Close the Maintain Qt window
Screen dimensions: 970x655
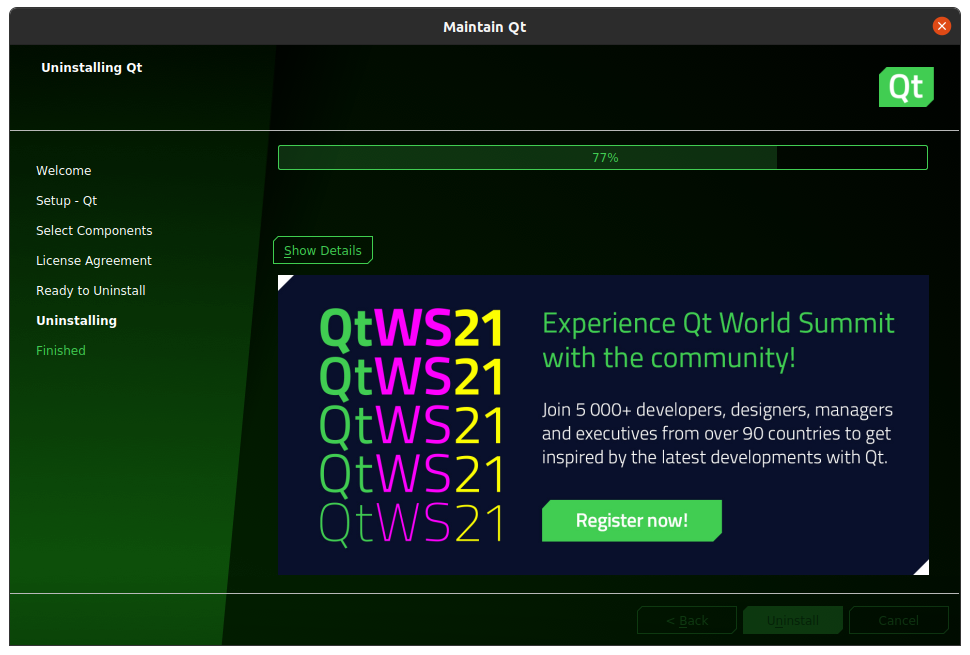coord(942,26)
